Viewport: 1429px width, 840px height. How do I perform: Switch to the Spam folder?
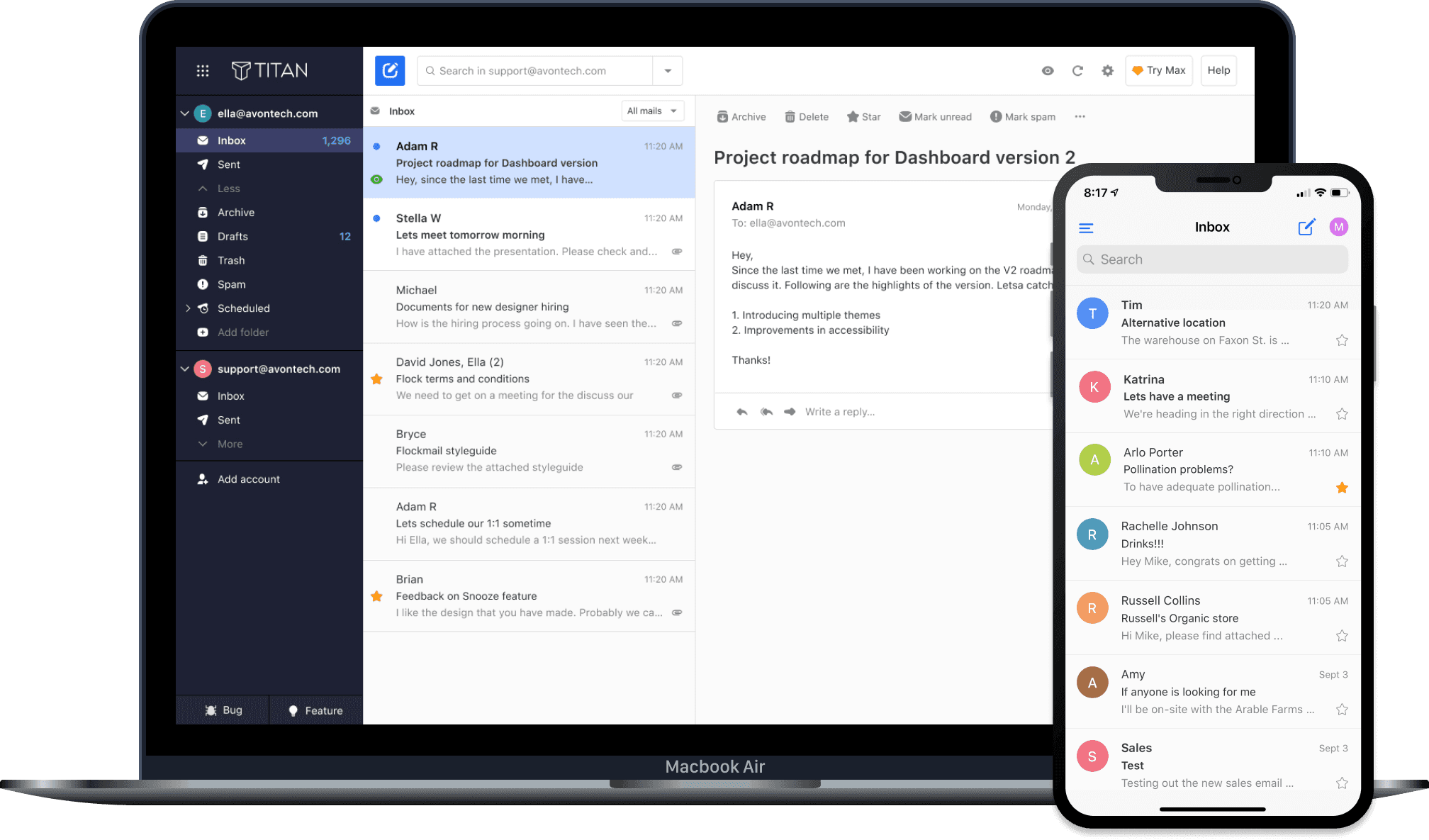coord(232,284)
